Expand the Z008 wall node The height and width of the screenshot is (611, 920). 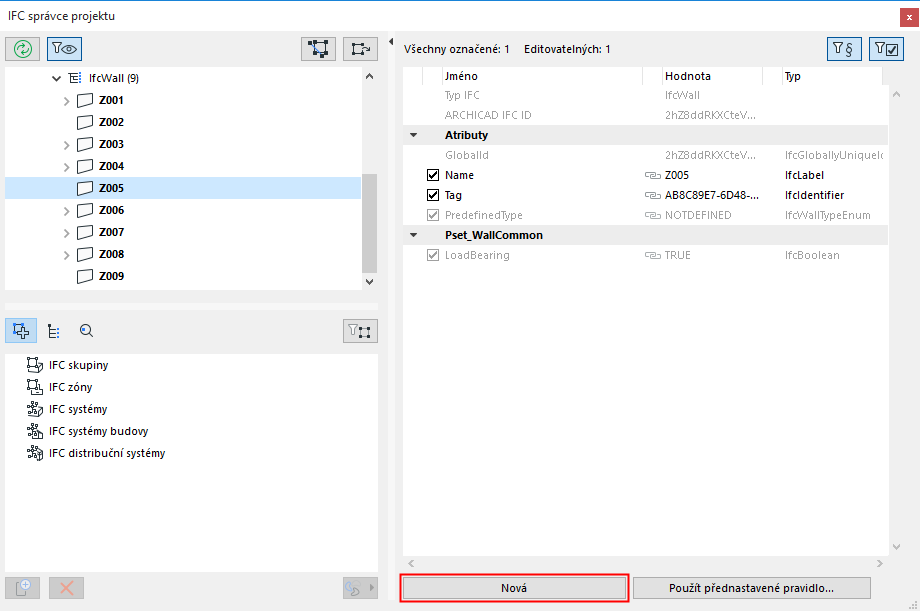pyautogui.click(x=66, y=255)
